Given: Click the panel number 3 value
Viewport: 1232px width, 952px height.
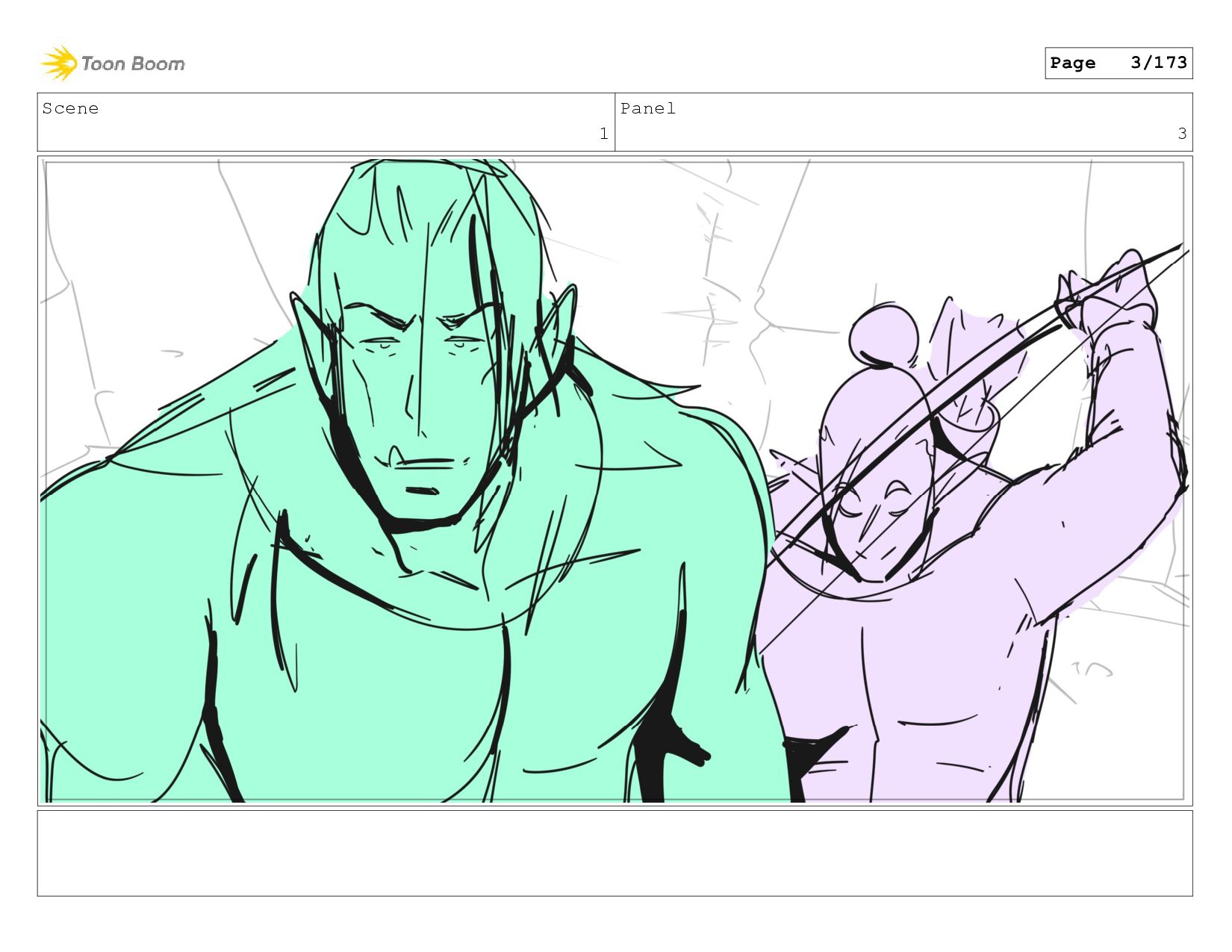Looking at the screenshot, I should 1182,134.
